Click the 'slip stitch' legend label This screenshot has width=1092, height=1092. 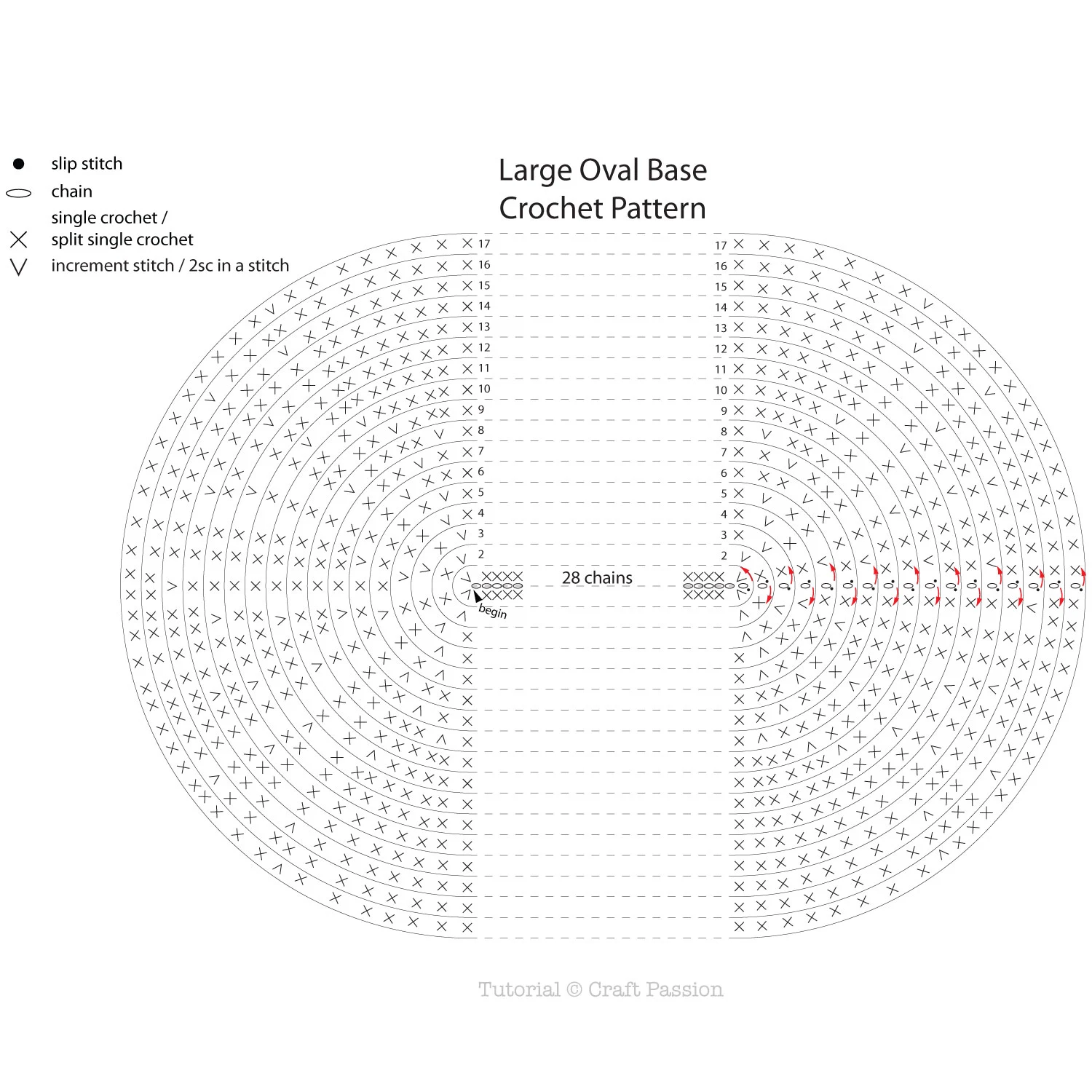pyautogui.click(x=87, y=164)
